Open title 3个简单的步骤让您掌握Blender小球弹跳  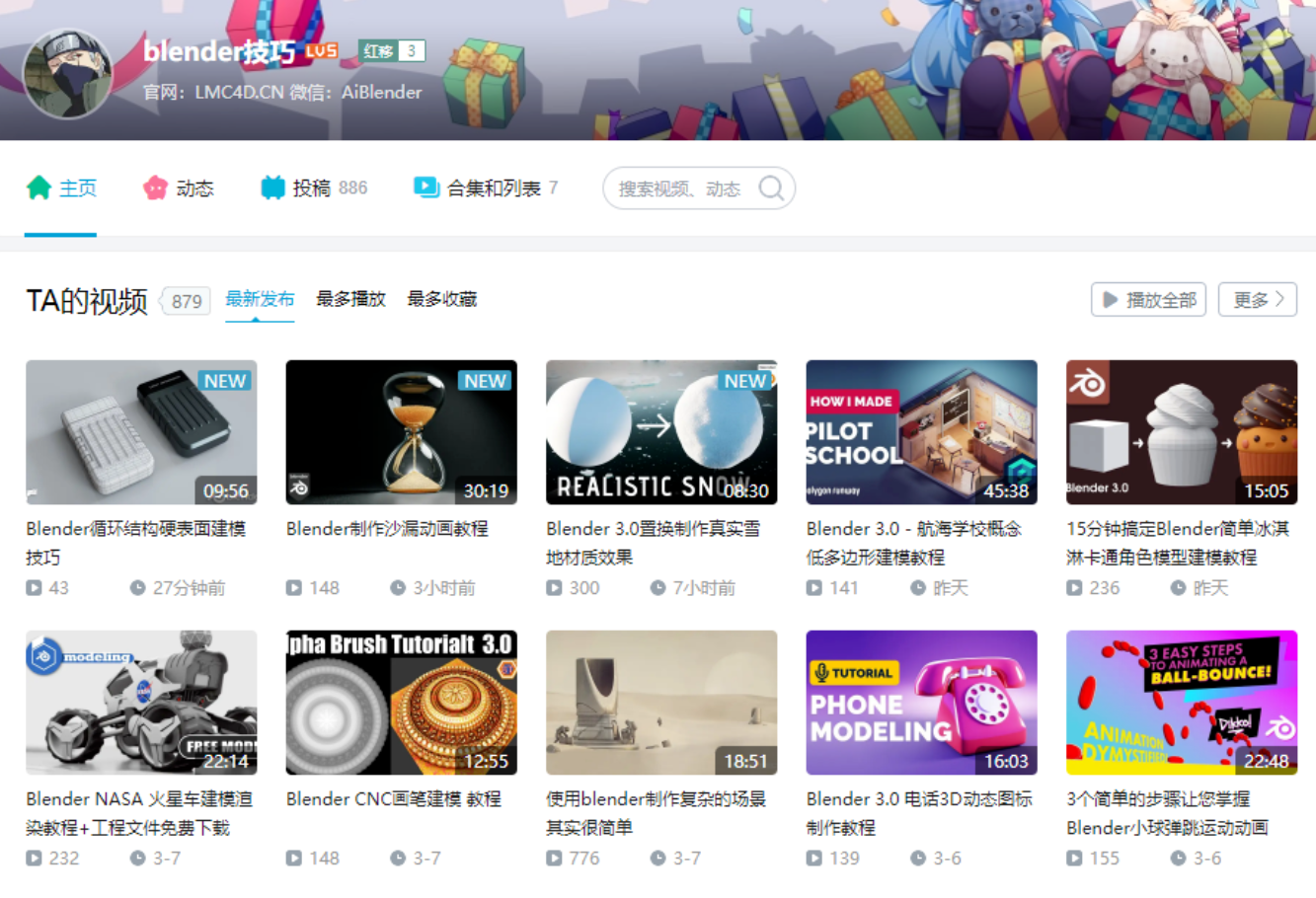1168,813
